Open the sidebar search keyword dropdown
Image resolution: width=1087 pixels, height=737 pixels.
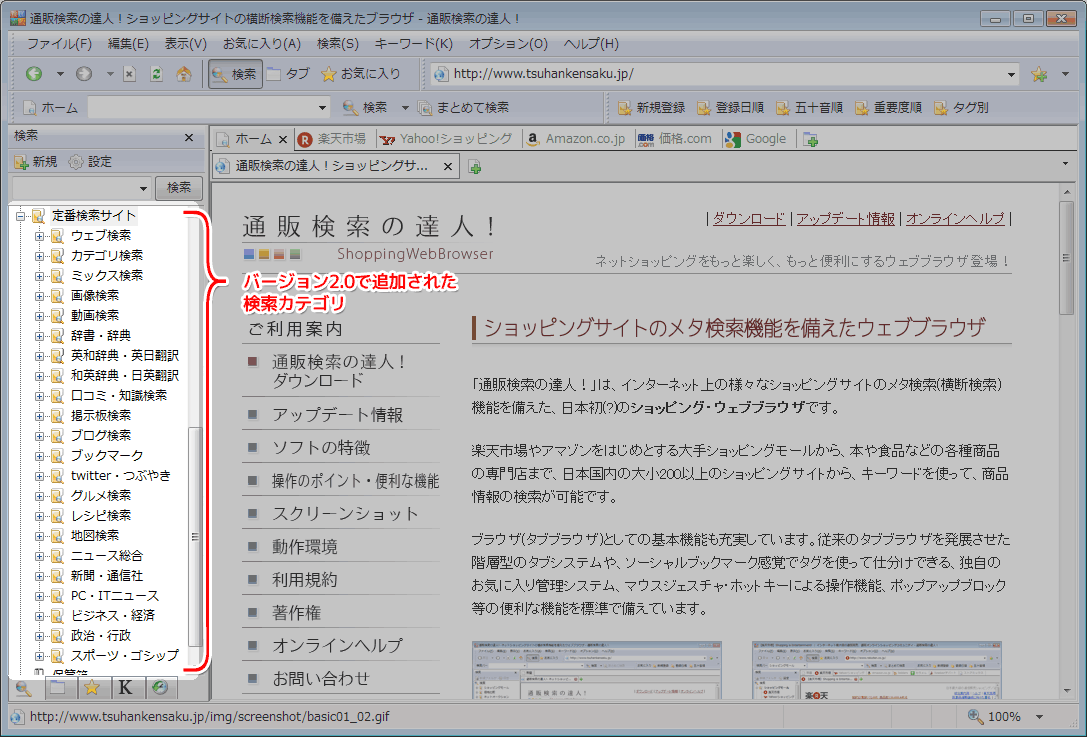point(144,188)
